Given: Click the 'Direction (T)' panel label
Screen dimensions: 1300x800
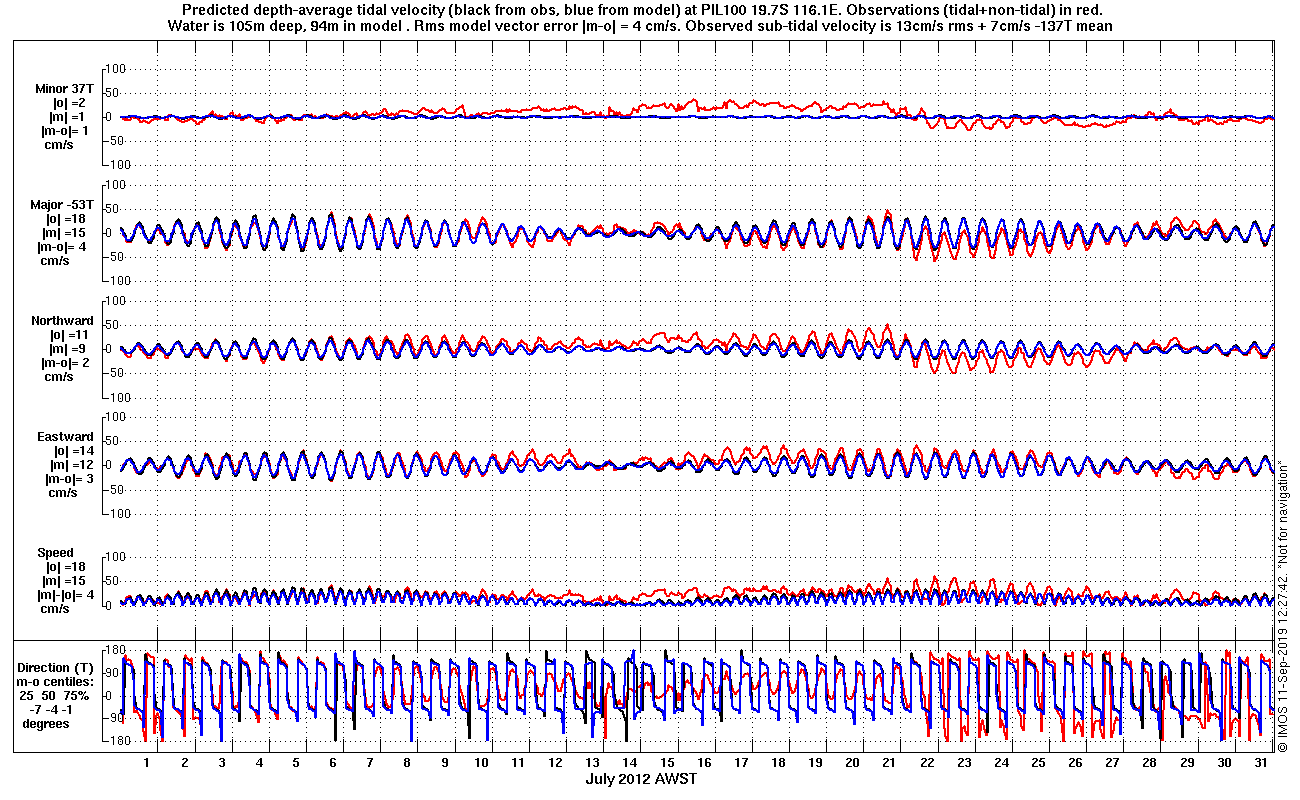Looking at the screenshot, I should (x=57, y=668).
